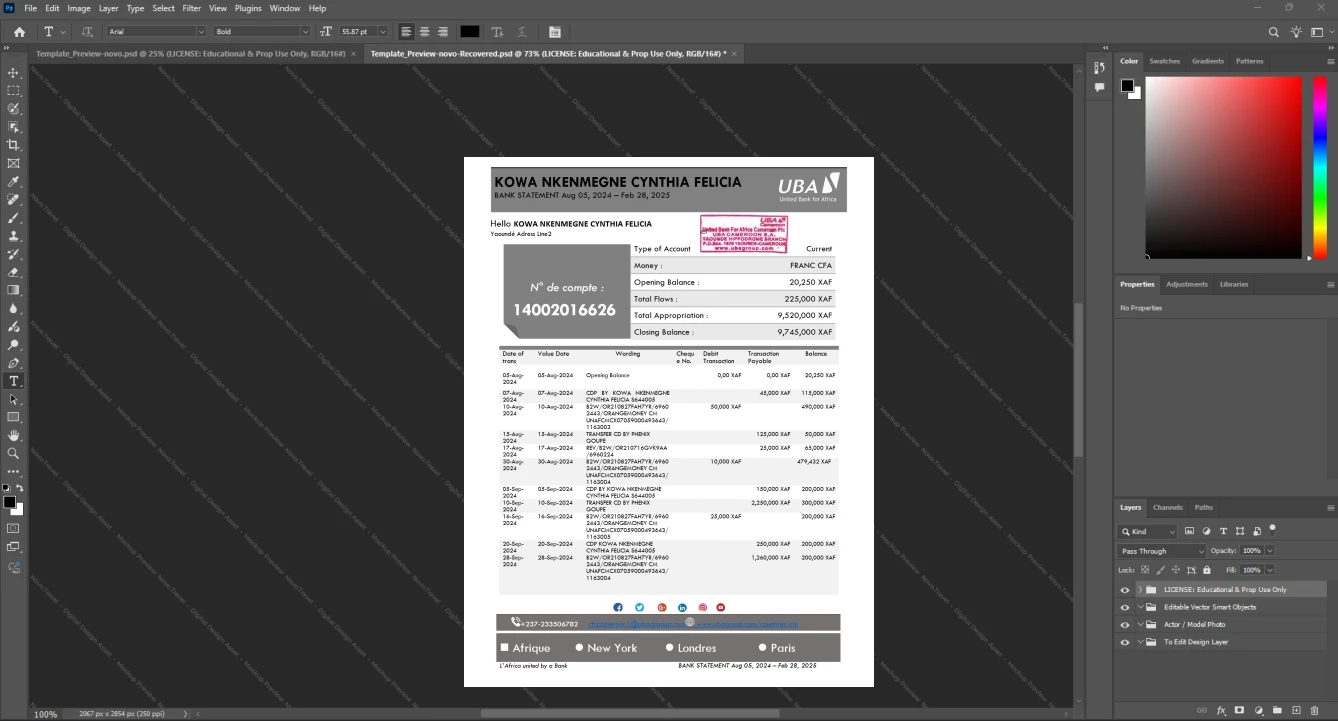Right align text button
Viewport: 1338px width, 721px height.
(442, 32)
